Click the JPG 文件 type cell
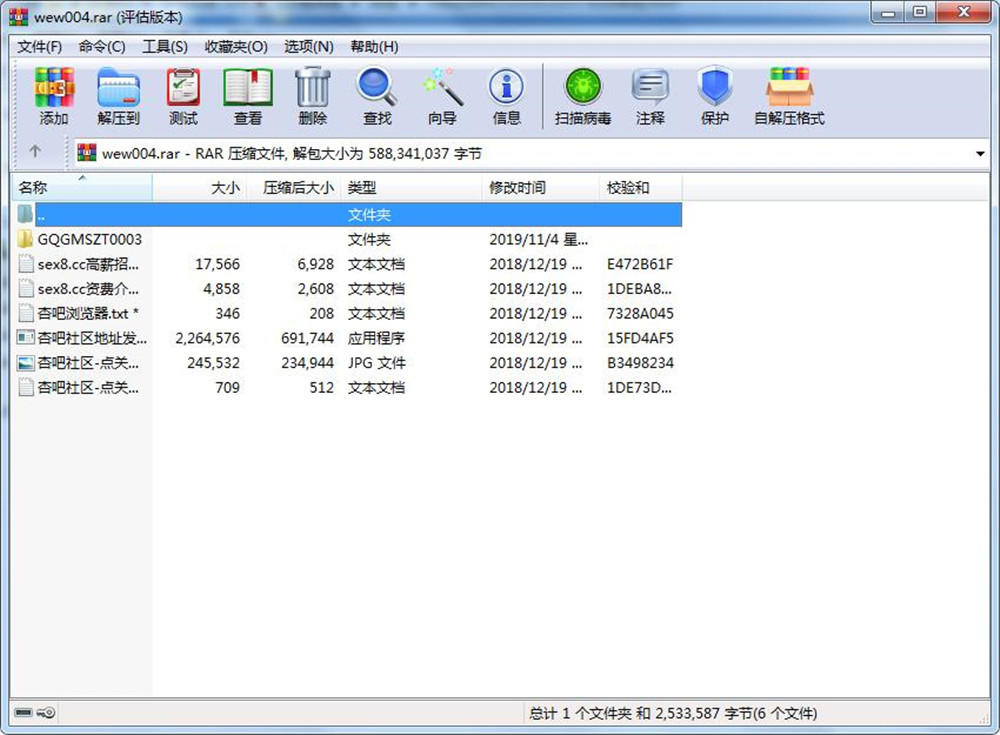 tap(376, 363)
